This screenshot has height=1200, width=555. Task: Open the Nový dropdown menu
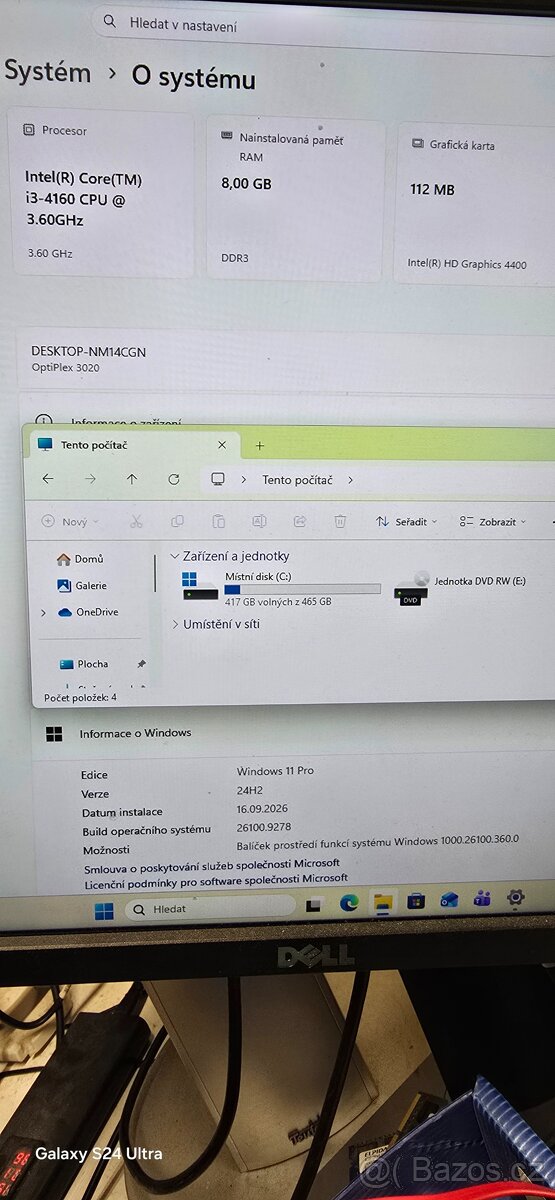[70, 521]
